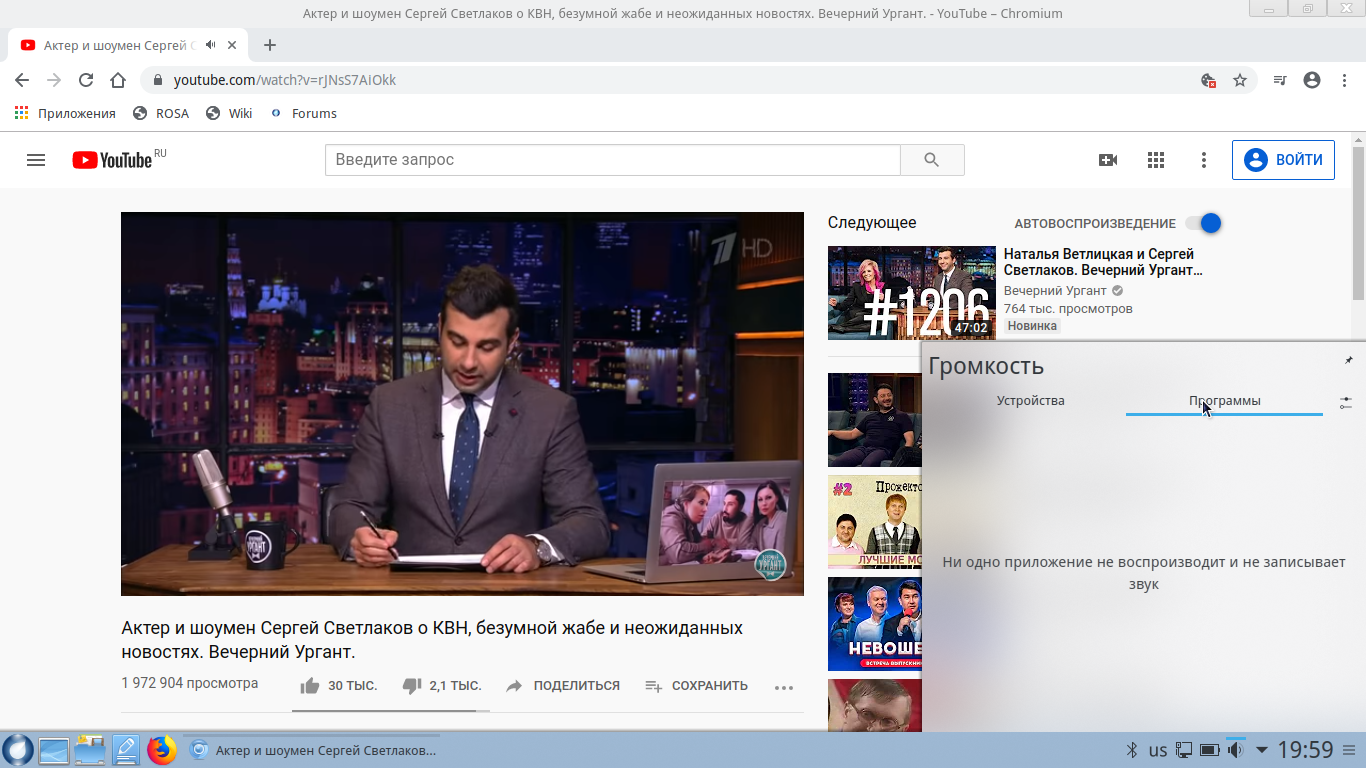Switch to the Устройства tab
This screenshot has width=1366, height=768.
1030,401
